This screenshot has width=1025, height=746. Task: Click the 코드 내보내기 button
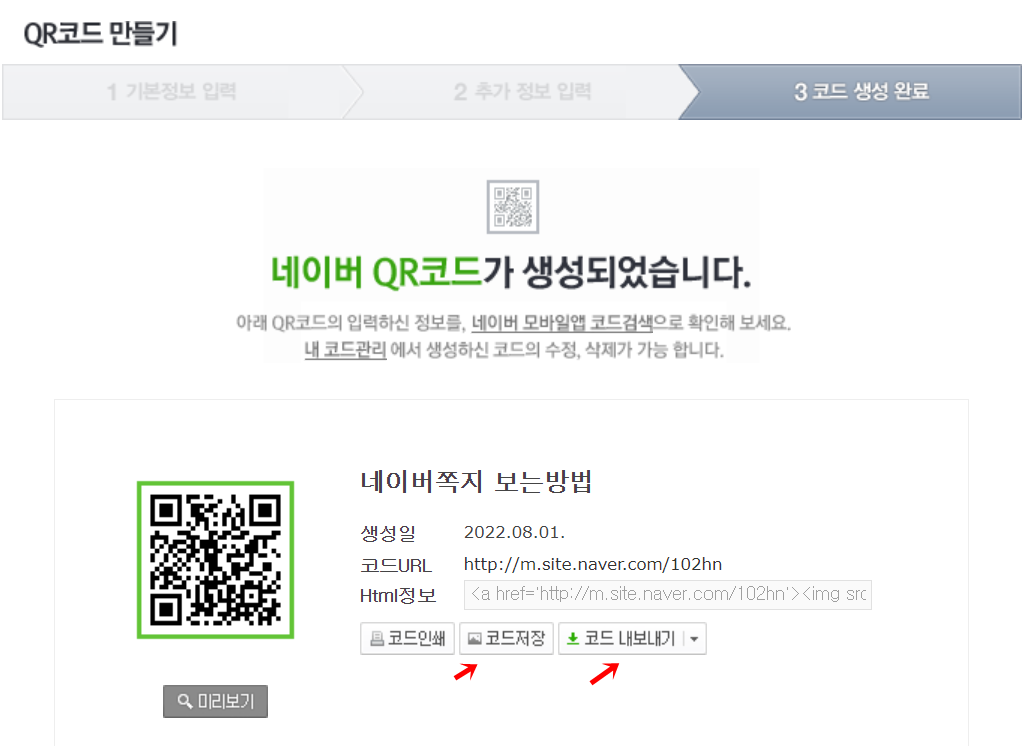coord(620,638)
